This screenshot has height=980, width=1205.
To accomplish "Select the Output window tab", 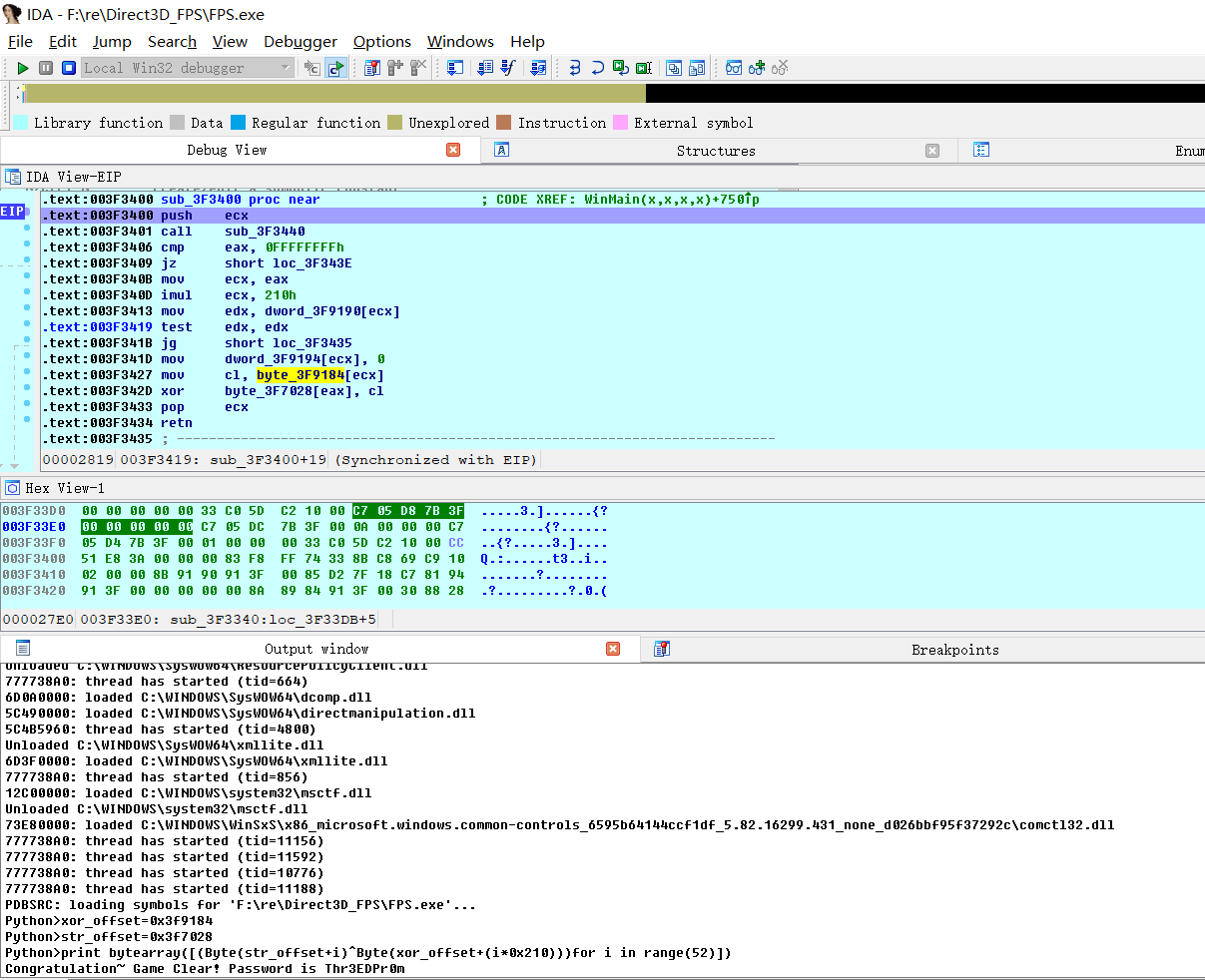I will [x=316, y=649].
